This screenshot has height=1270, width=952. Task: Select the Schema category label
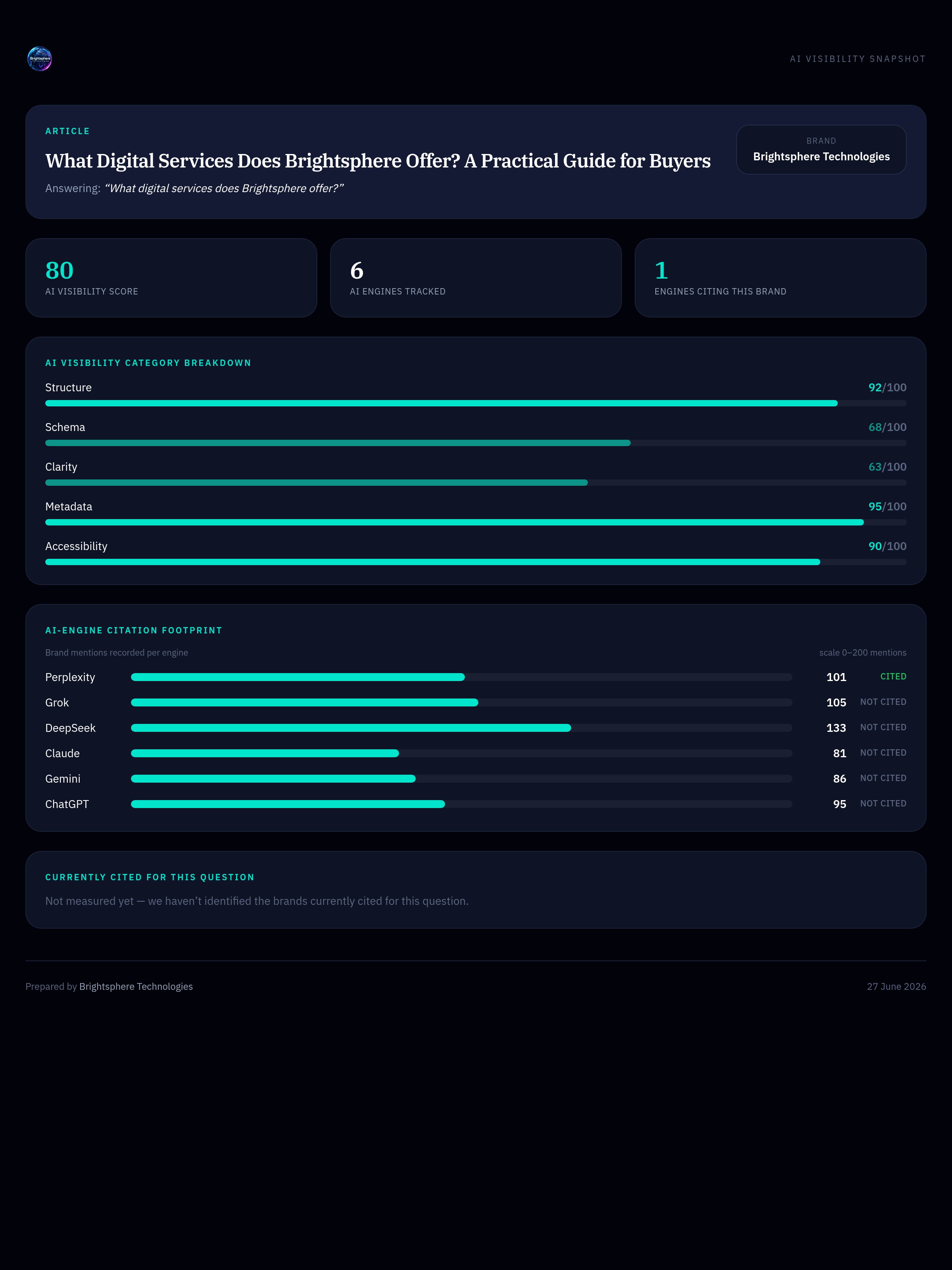pyautogui.click(x=65, y=427)
